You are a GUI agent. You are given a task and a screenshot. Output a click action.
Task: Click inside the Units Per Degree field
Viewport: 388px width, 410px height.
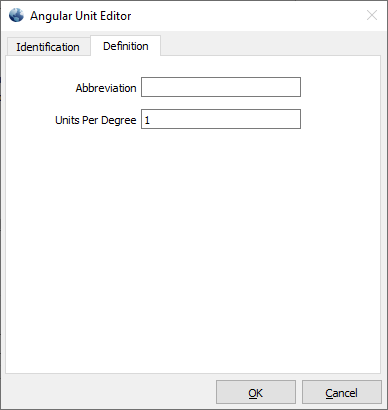click(x=221, y=119)
